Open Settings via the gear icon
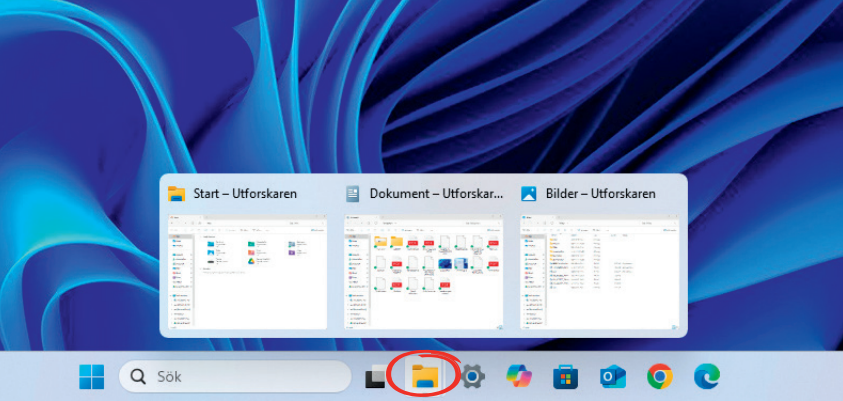This screenshot has width=843, height=401. [x=472, y=377]
